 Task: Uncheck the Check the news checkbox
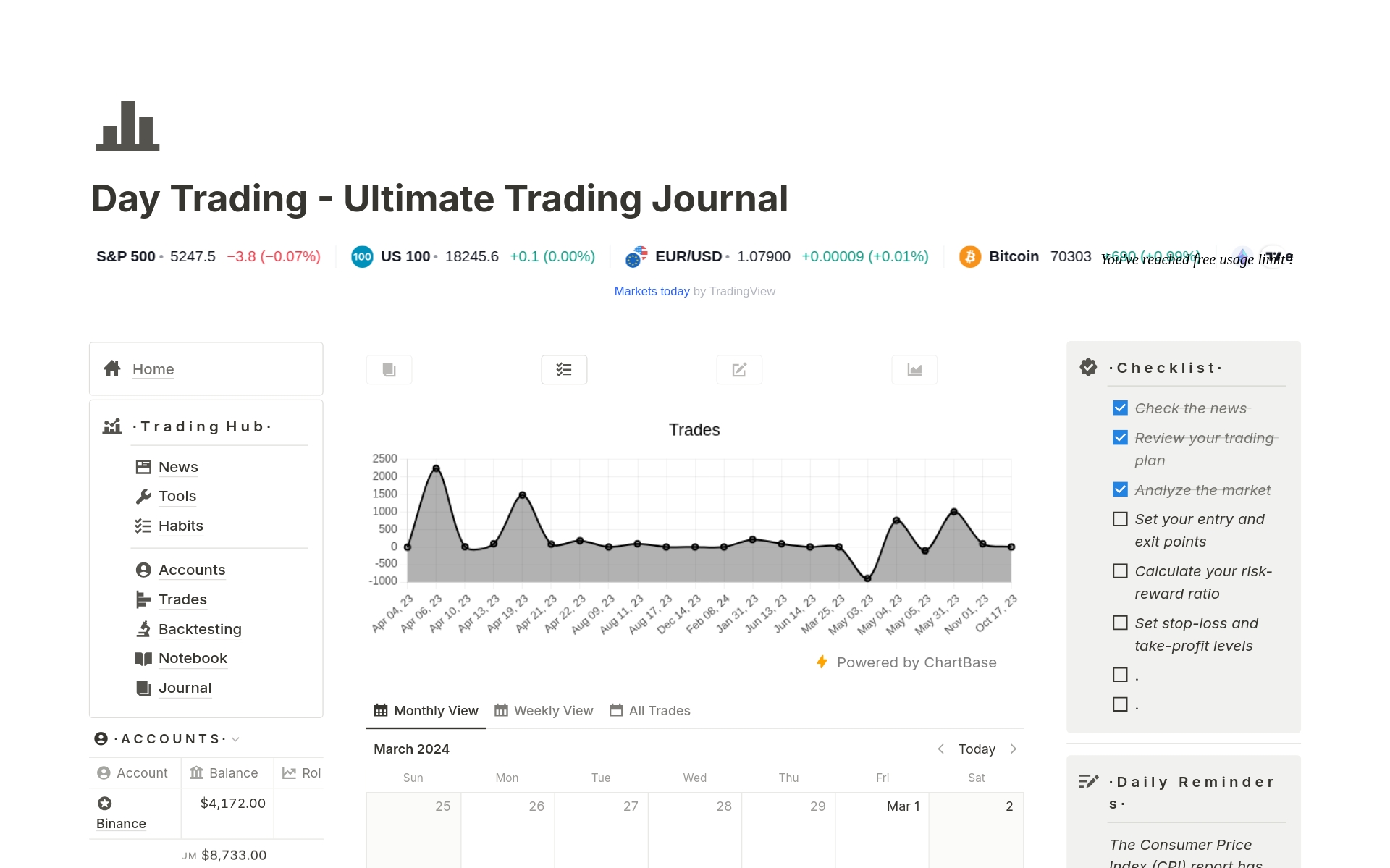click(x=1120, y=408)
